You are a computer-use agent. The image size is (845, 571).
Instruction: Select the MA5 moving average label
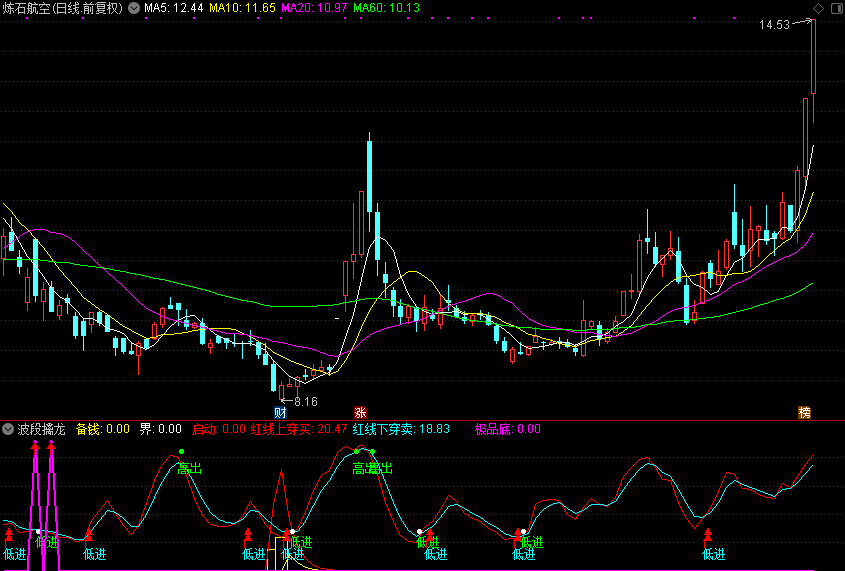coord(174,8)
